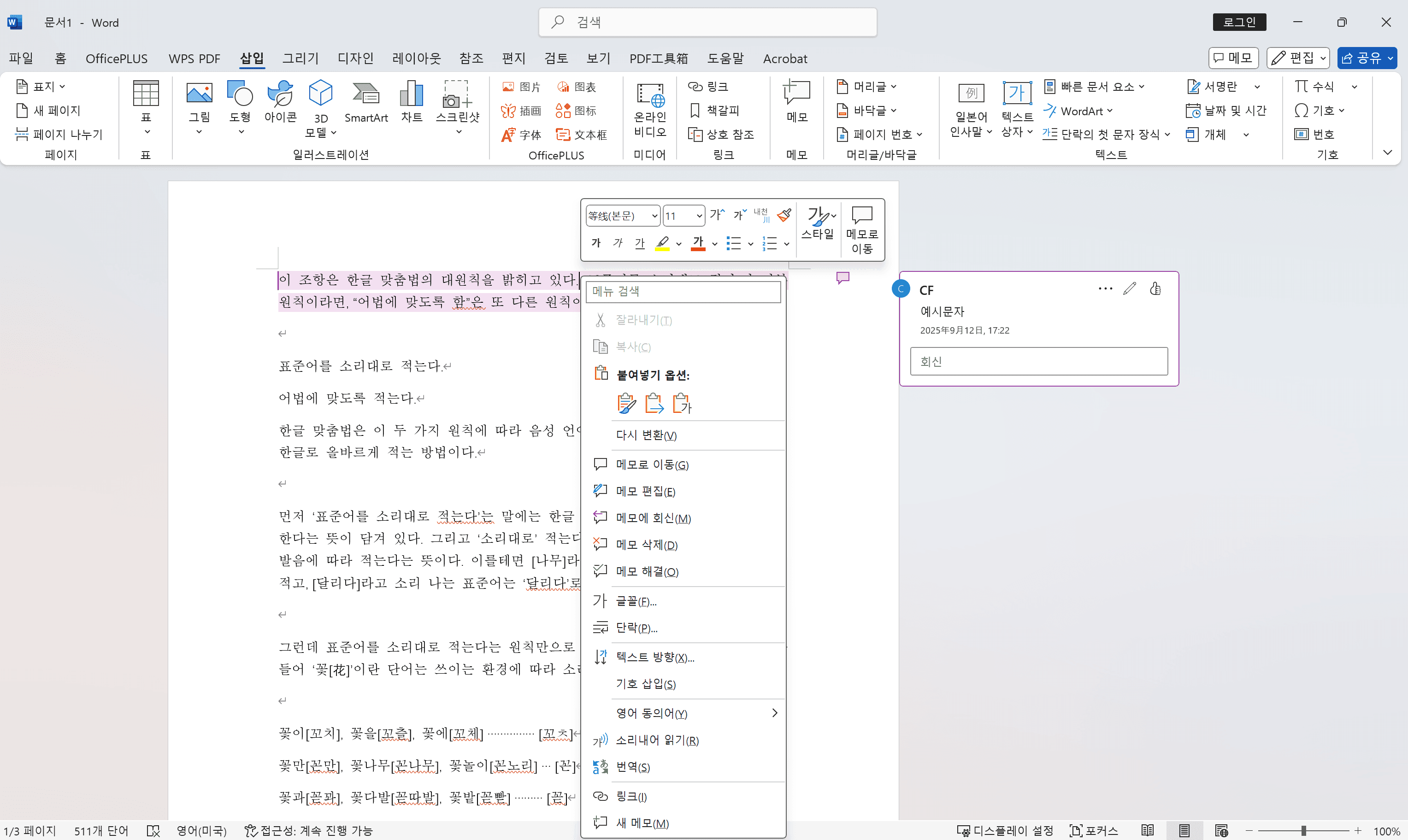Image resolution: width=1408 pixels, height=840 pixels.
Task: Insert 날짜 및 시간
Action: click(x=1226, y=111)
